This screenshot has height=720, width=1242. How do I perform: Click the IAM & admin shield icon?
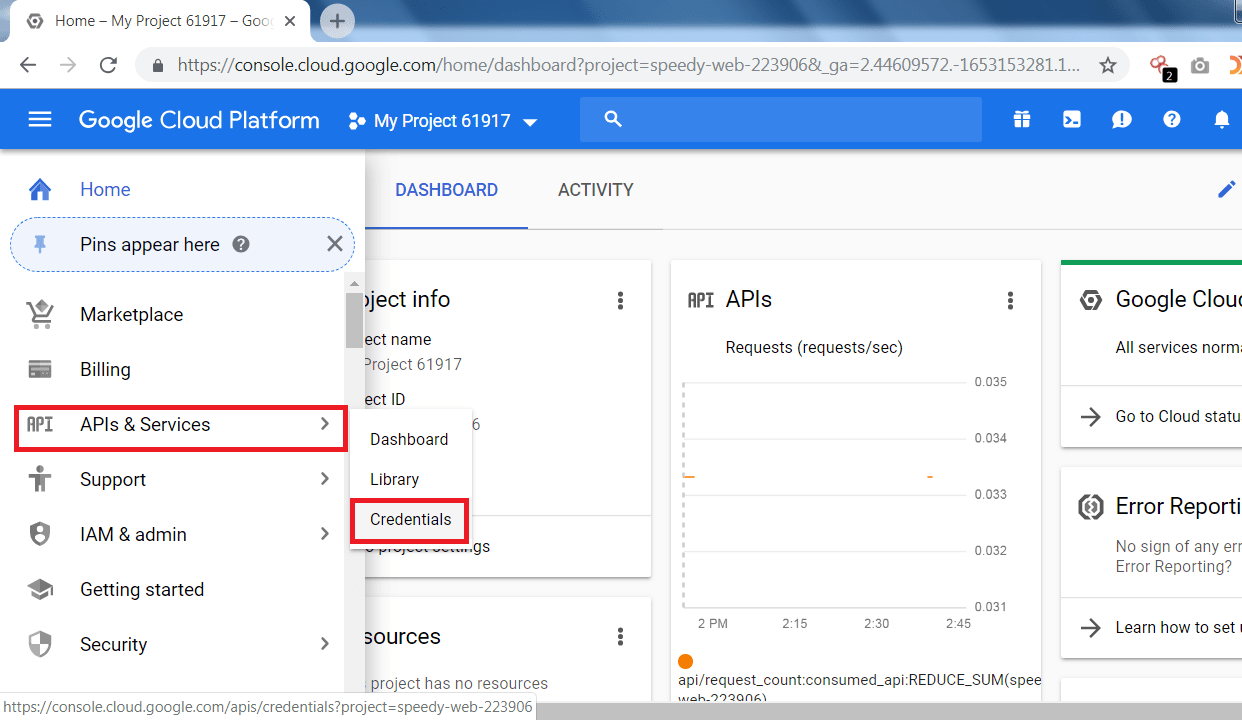click(40, 534)
